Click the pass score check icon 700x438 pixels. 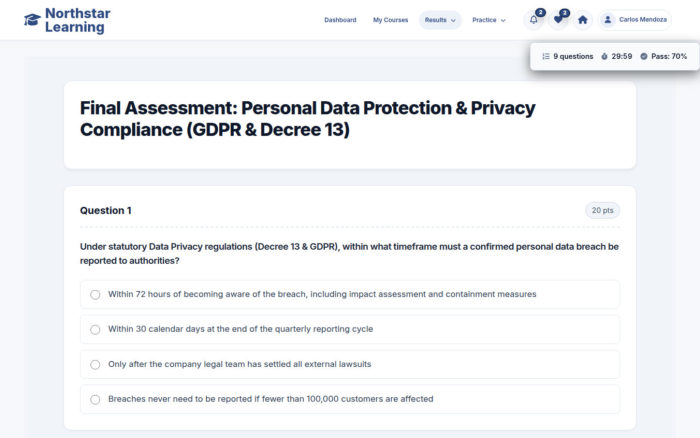pyautogui.click(x=644, y=56)
